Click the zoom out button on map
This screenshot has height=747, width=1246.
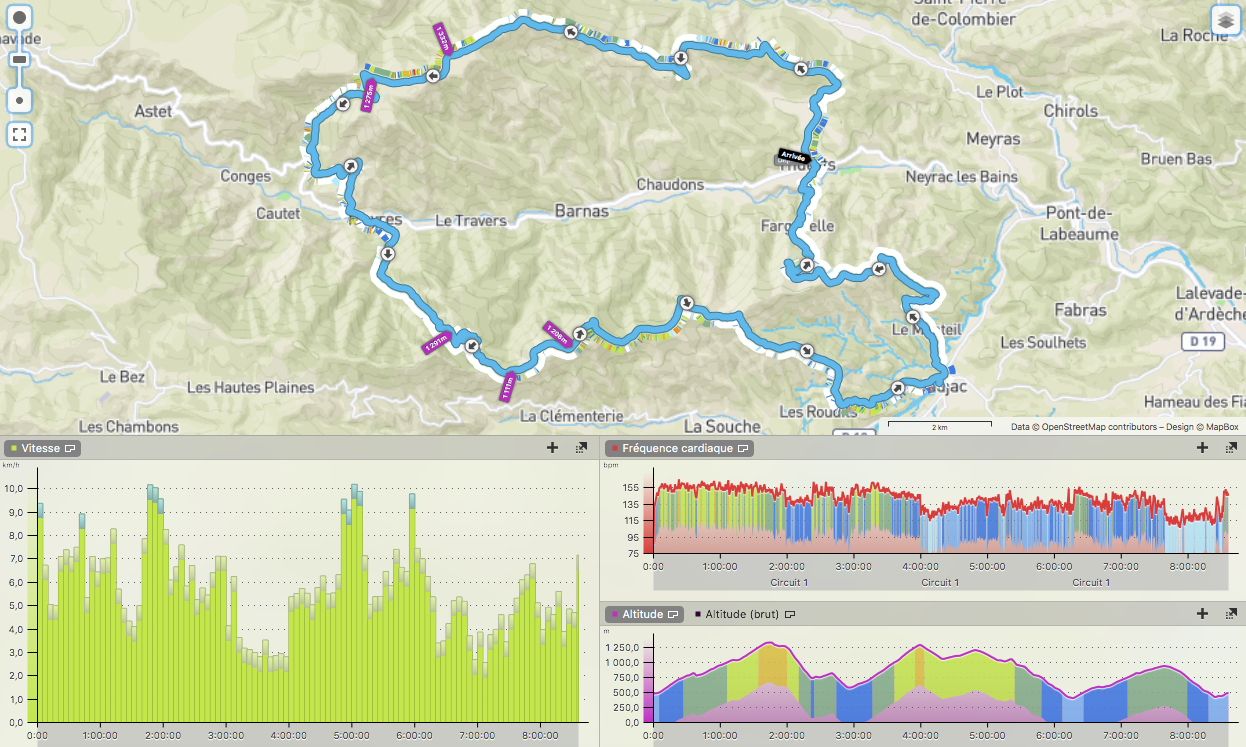19,100
